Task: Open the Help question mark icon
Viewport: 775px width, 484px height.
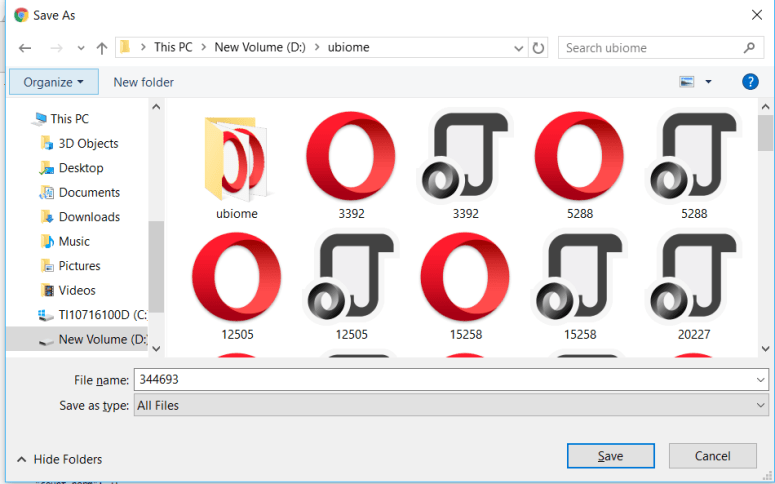Action: tap(750, 82)
